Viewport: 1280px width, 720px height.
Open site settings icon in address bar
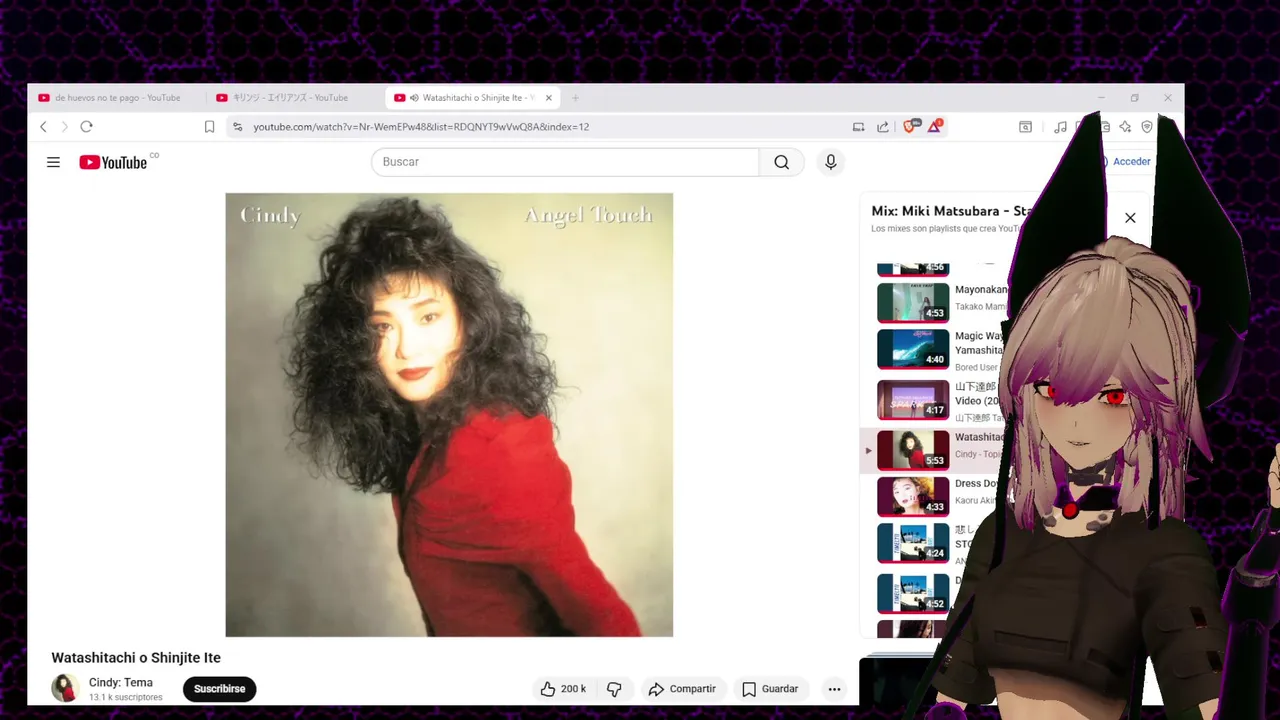pyautogui.click(x=237, y=127)
